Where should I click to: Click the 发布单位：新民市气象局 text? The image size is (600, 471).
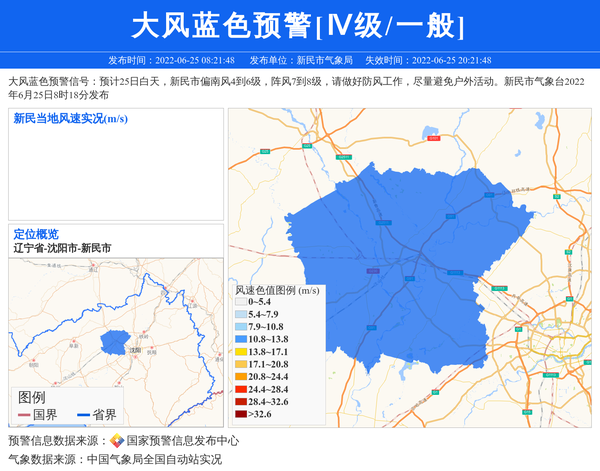coord(300,61)
